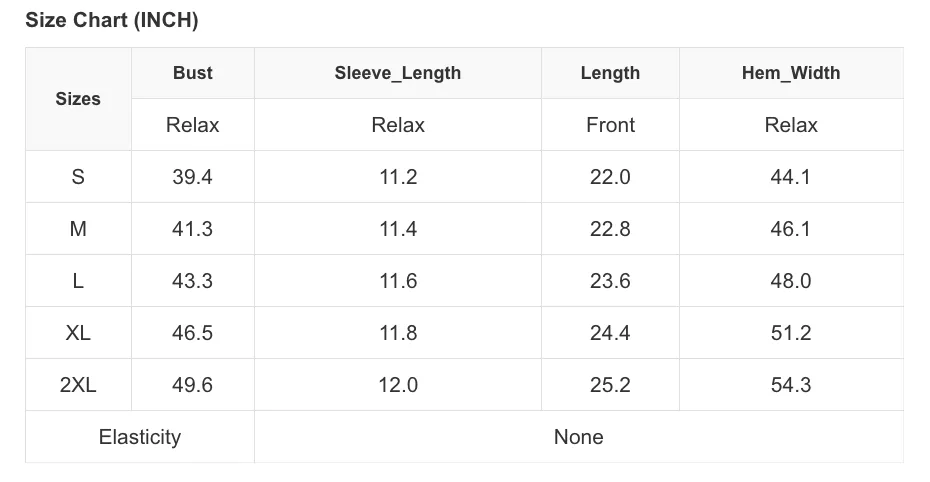Click the bust value 49.6
The image size is (930, 482).
point(193,385)
